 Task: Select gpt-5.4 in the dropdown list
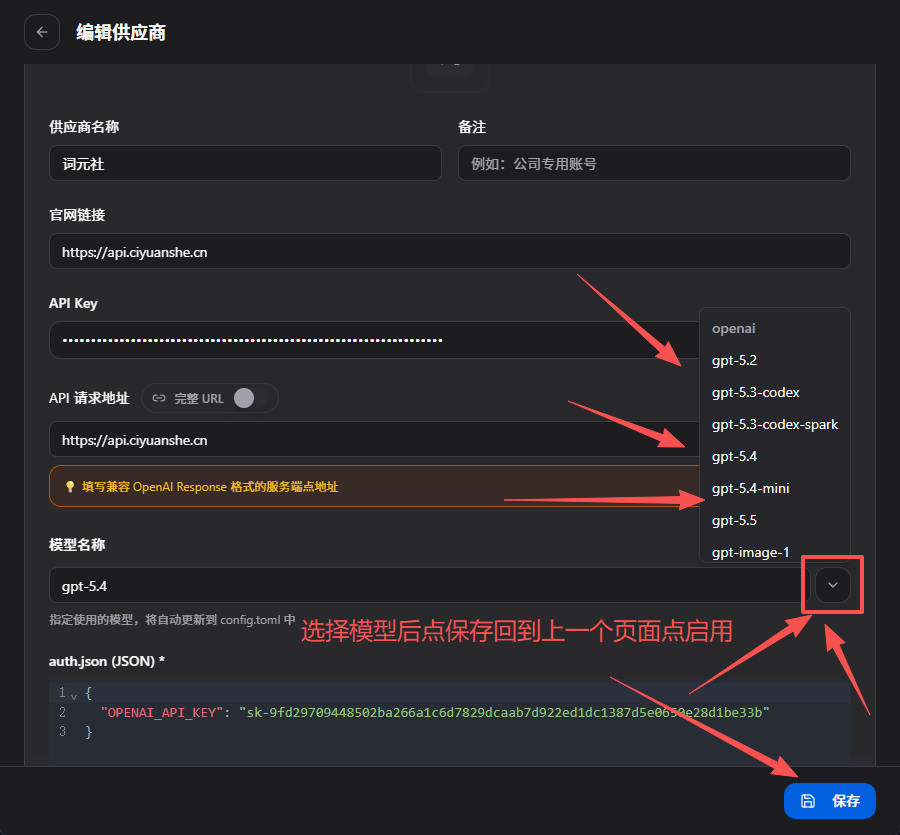(734, 457)
